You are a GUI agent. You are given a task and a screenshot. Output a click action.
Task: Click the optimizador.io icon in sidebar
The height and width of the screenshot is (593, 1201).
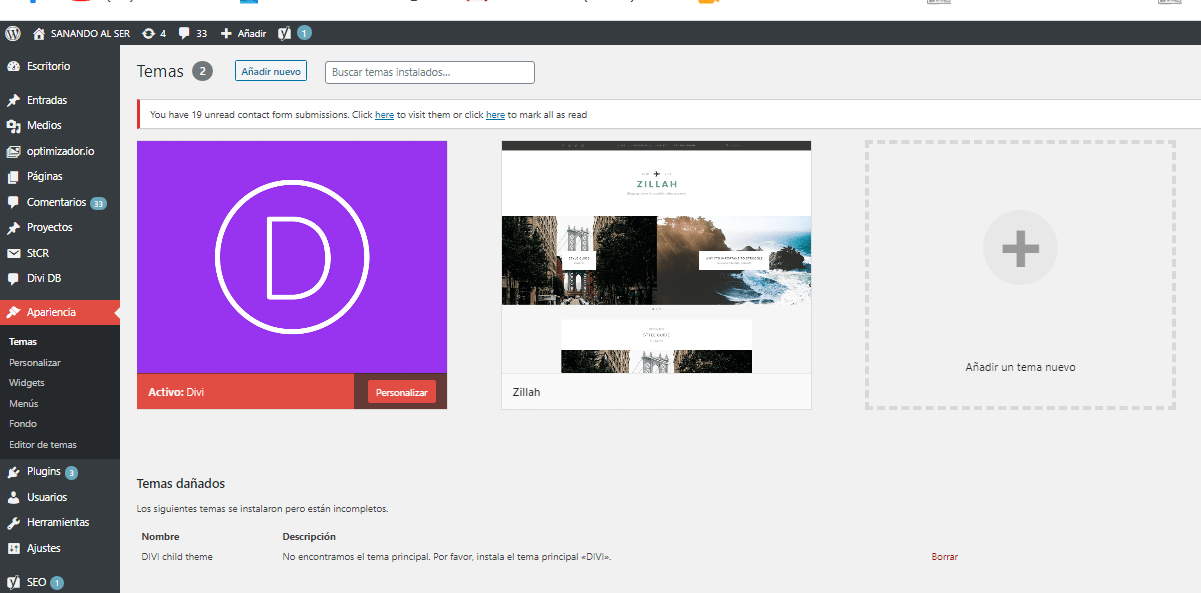coord(13,152)
